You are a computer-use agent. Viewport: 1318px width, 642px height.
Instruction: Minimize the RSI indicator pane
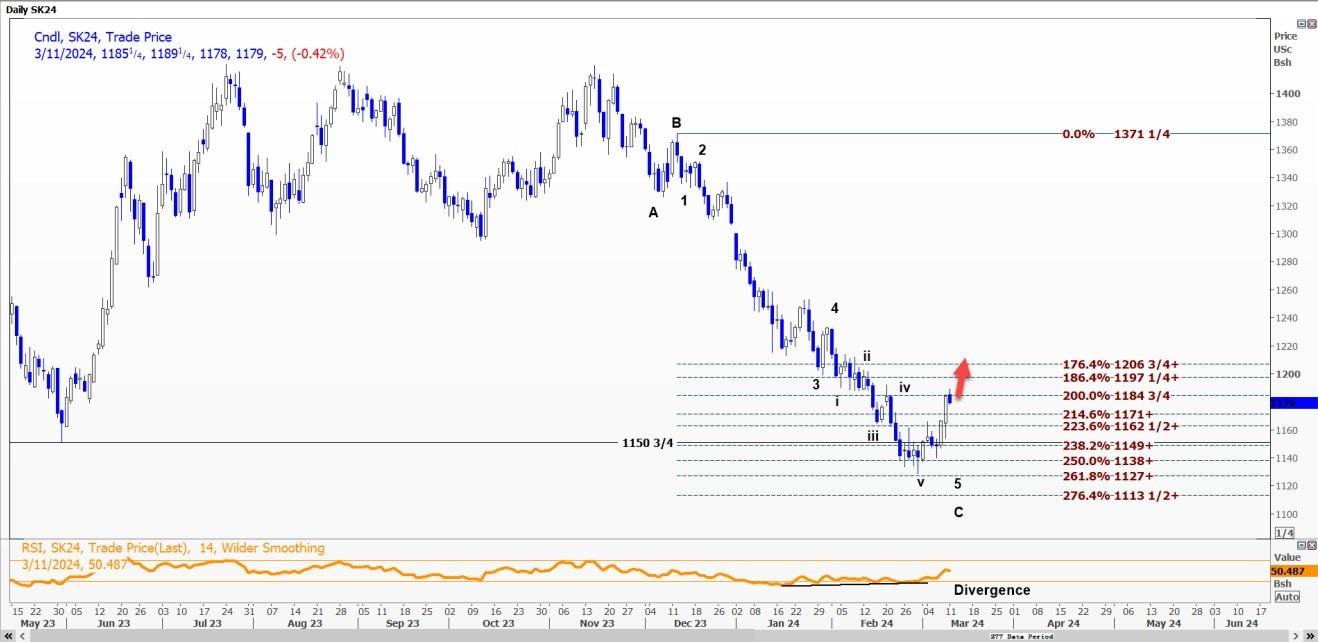1302,544
